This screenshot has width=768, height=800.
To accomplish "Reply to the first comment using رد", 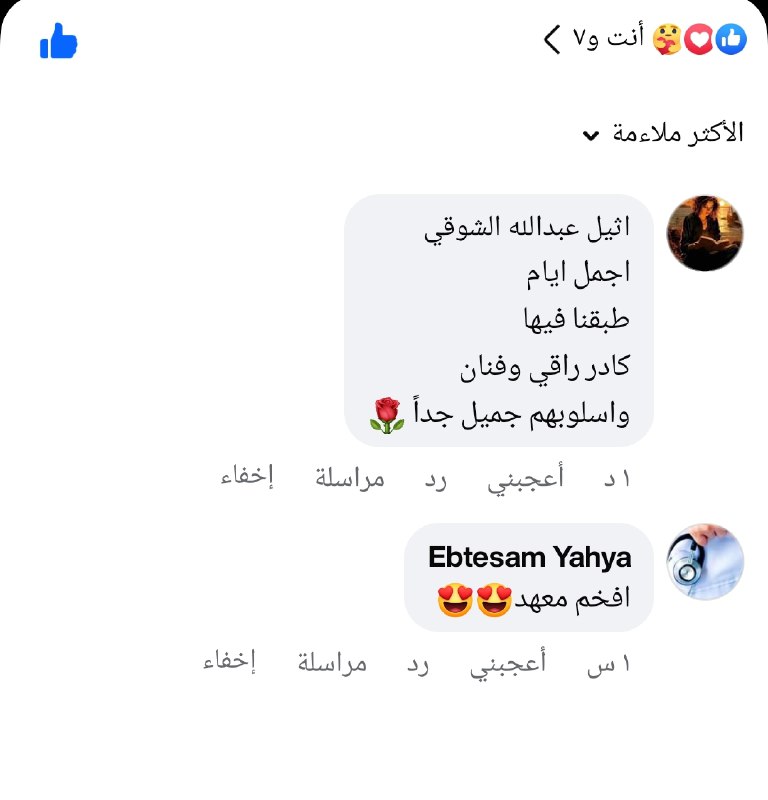I will point(436,480).
